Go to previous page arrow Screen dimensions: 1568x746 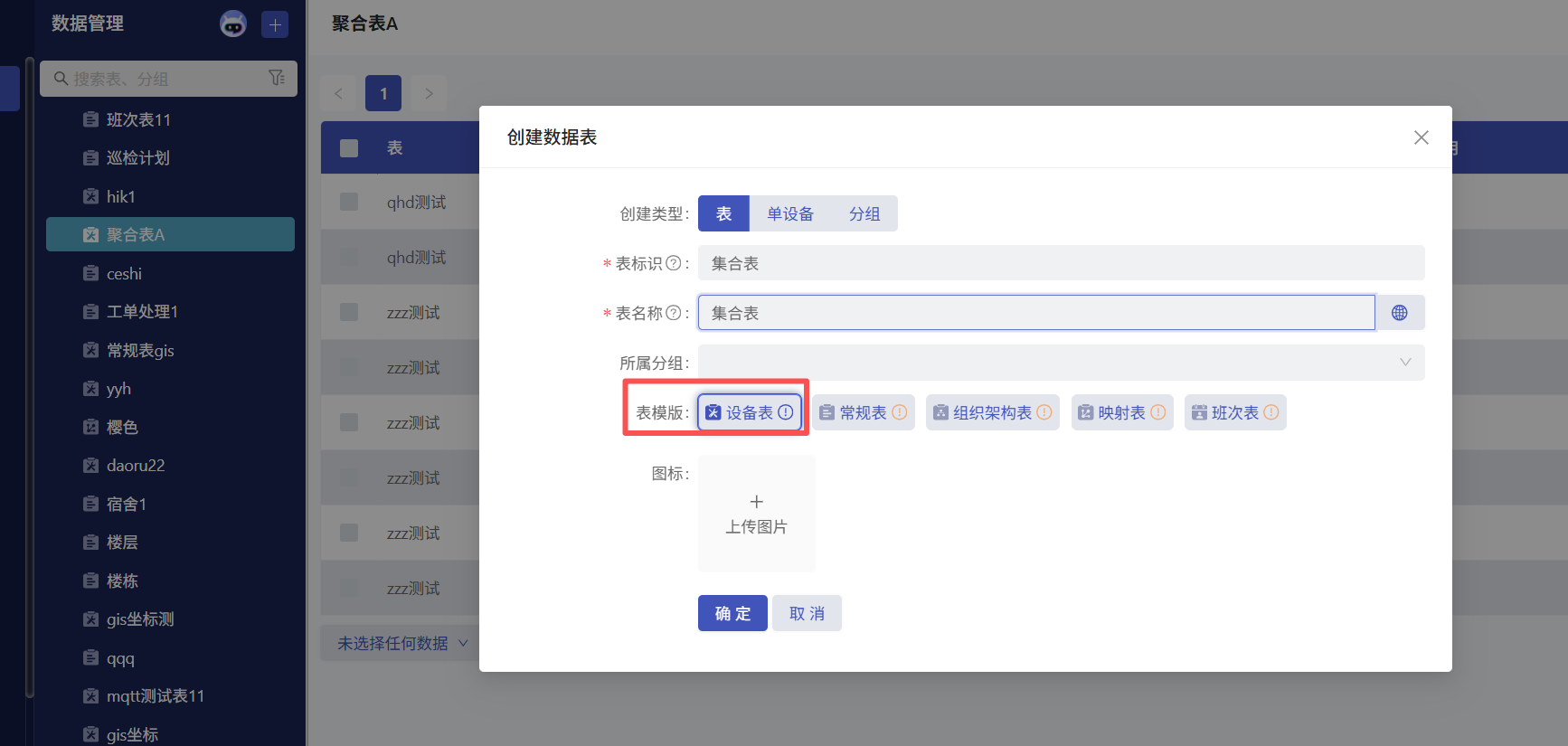(x=338, y=93)
